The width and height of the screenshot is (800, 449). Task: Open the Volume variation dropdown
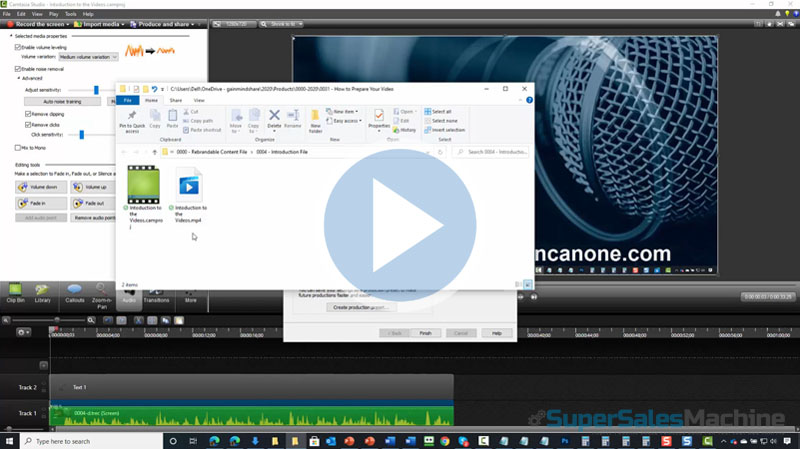click(x=88, y=57)
